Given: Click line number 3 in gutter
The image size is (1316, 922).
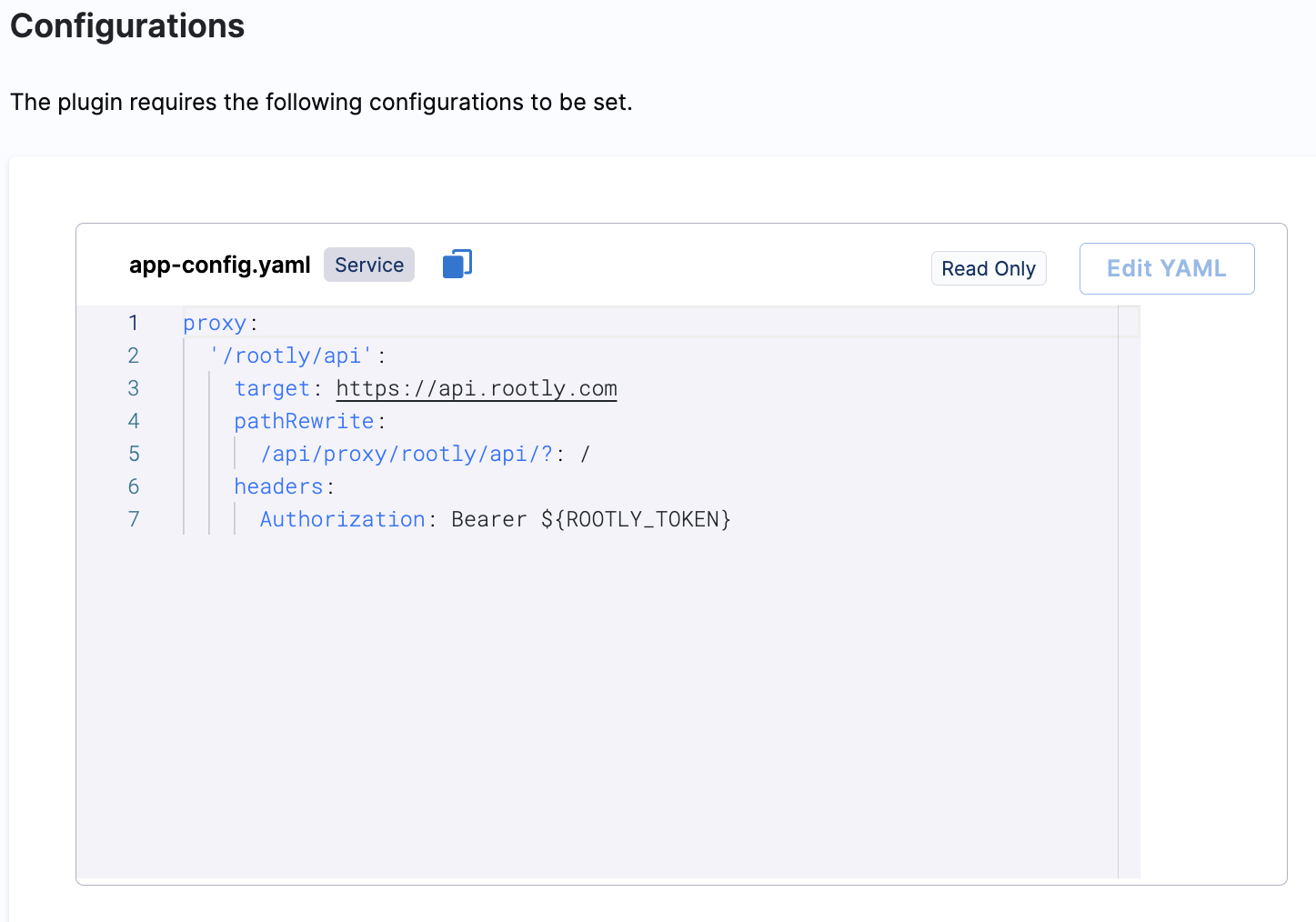Looking at the screenshot, I should click(x=134, y=389).
